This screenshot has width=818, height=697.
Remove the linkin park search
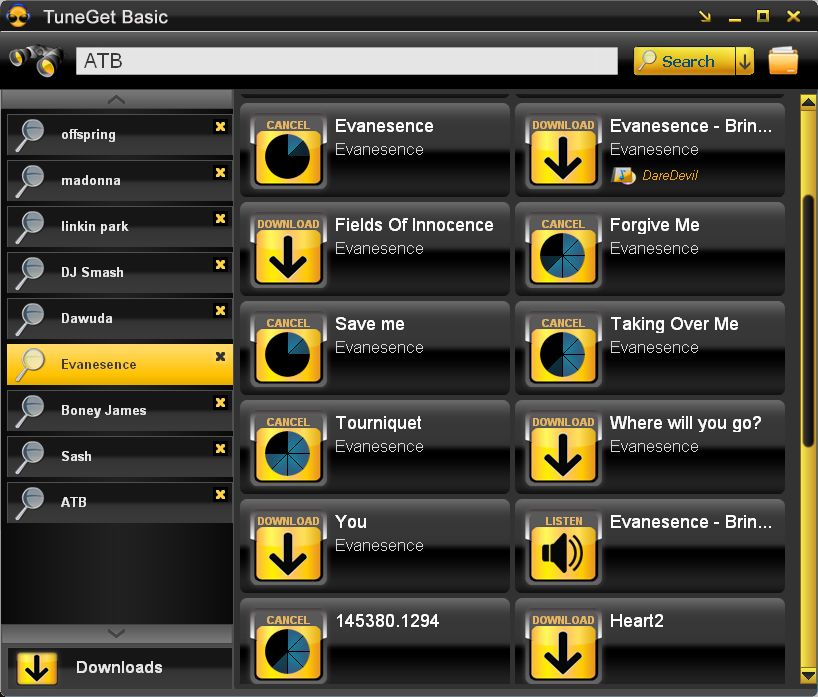pos(221,218)
